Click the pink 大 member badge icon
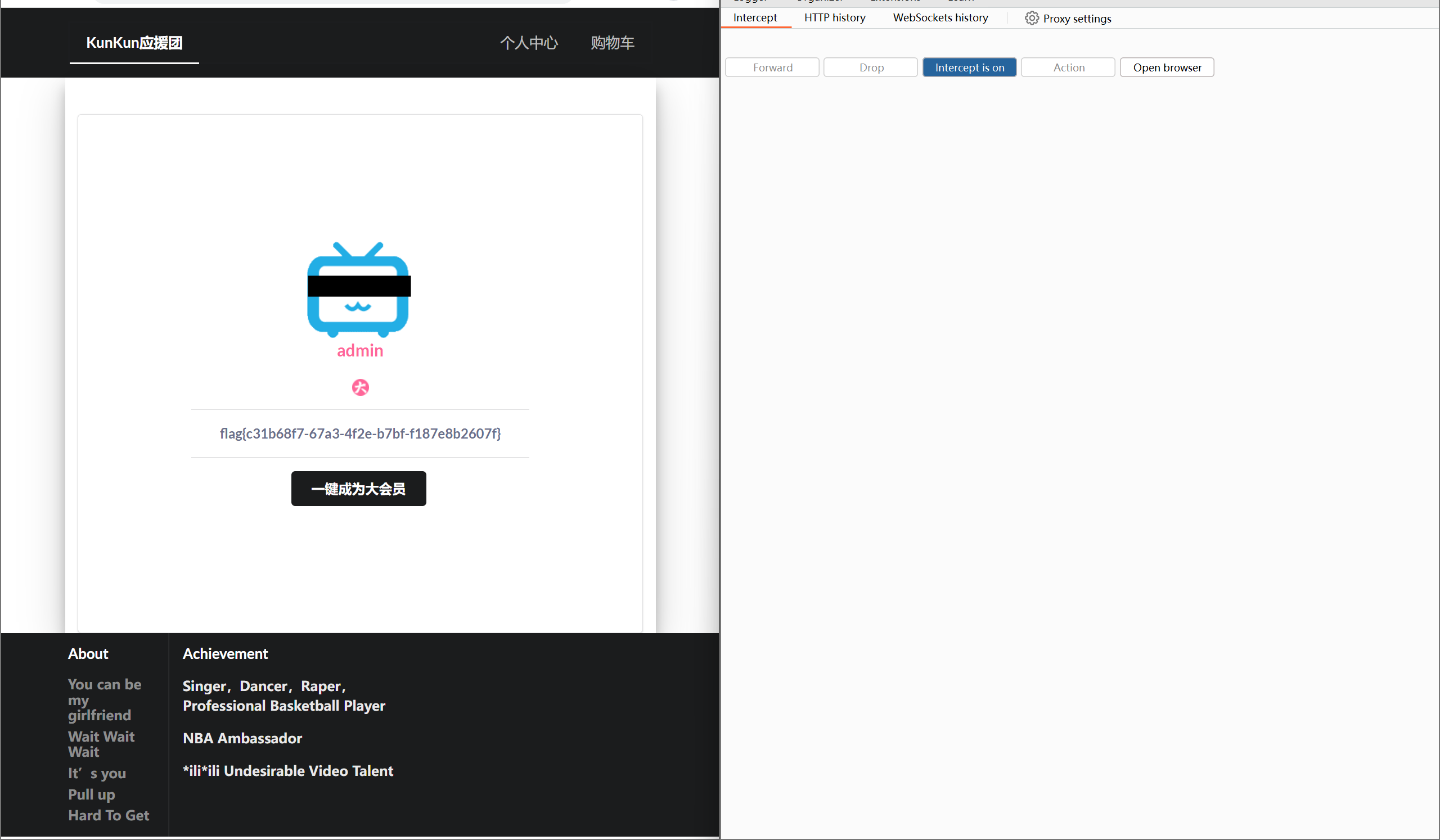The image size is (1440, 840). 360,387
